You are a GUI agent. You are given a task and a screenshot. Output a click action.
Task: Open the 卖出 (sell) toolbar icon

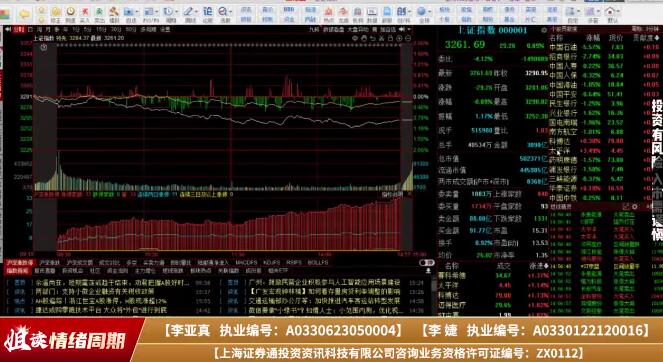point(99,14)
